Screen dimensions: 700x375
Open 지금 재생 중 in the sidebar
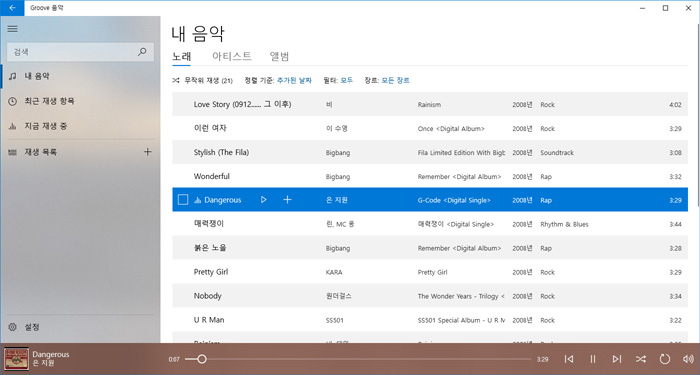(80, 126)
